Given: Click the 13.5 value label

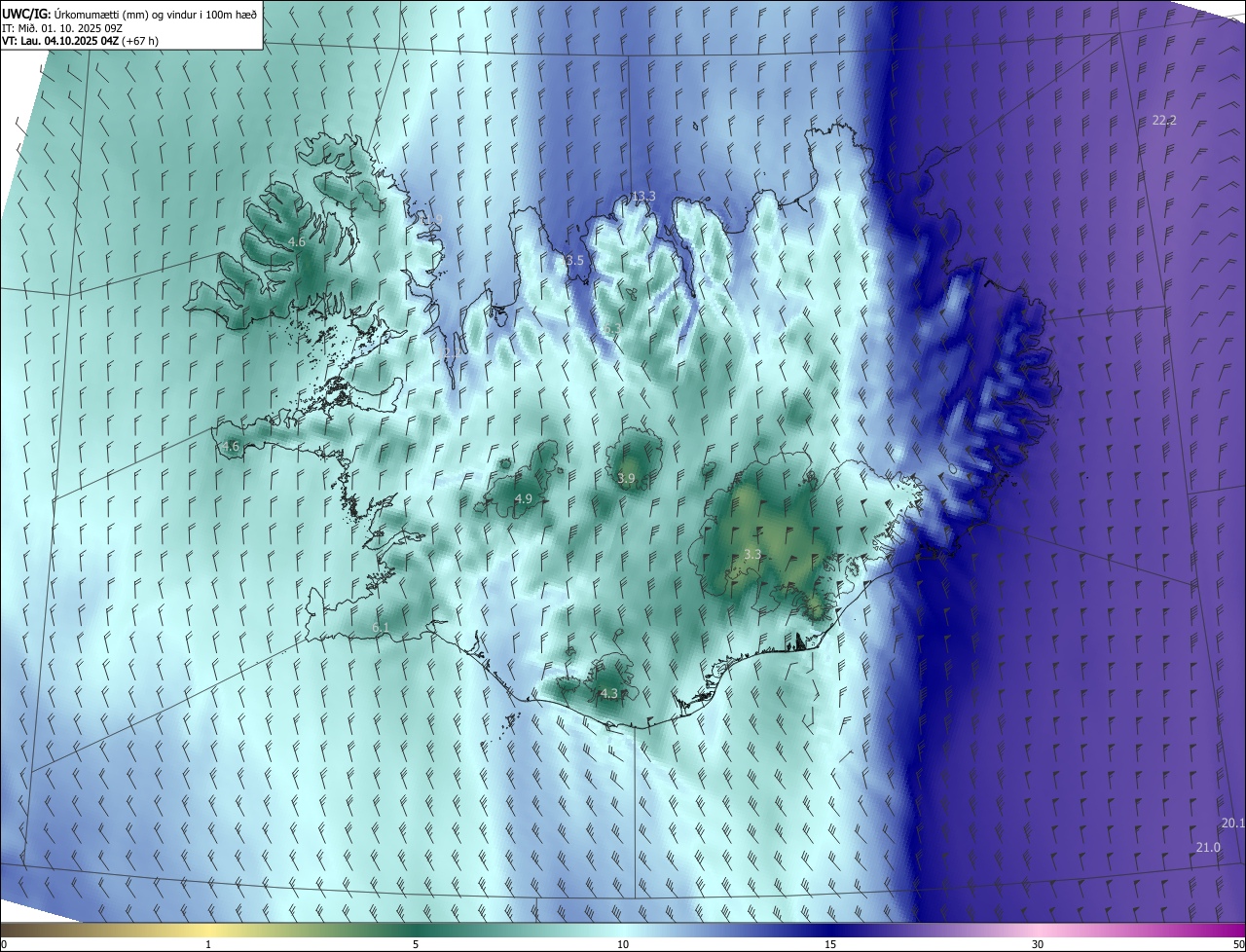Looking at the screenshot, I should [571, 261].
